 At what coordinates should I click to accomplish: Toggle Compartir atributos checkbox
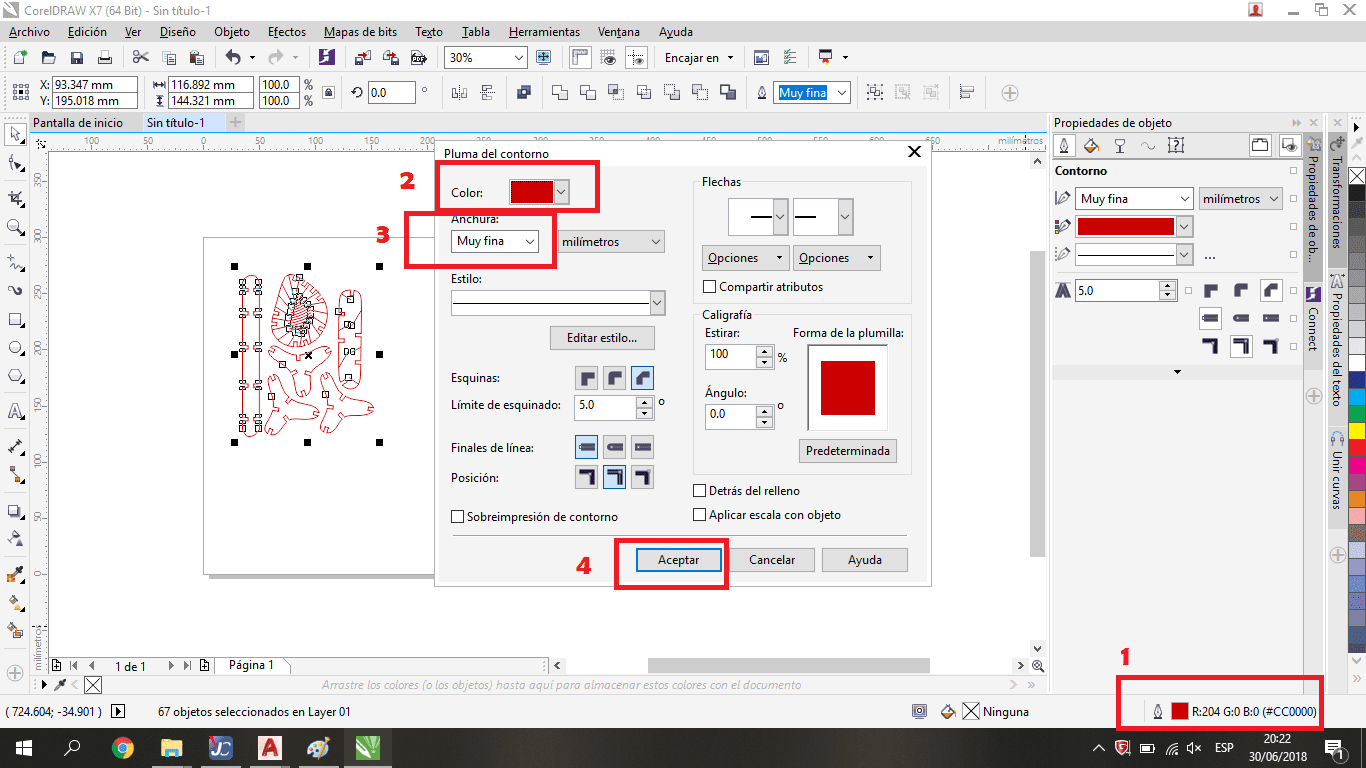click(710, 287)
